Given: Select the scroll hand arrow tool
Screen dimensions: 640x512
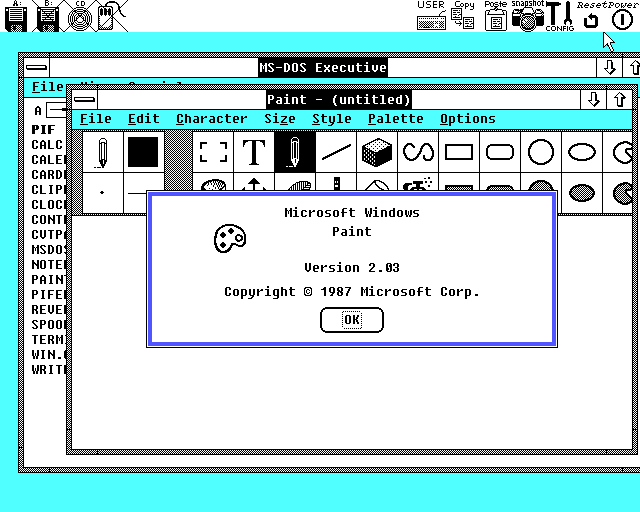Looking at the screenshot, I should point(254,183).
